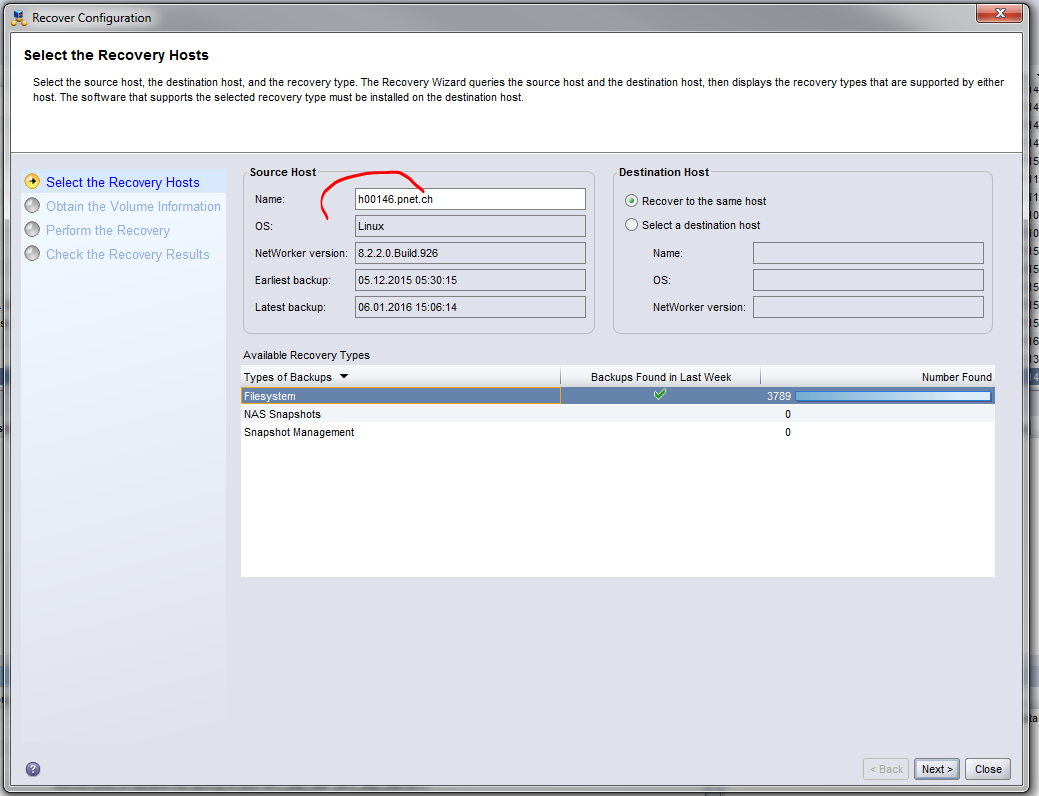Click the 0 count in Snapshot Management row
Image resolution: width=1039 pixels, height=796 pixels.
788,432
